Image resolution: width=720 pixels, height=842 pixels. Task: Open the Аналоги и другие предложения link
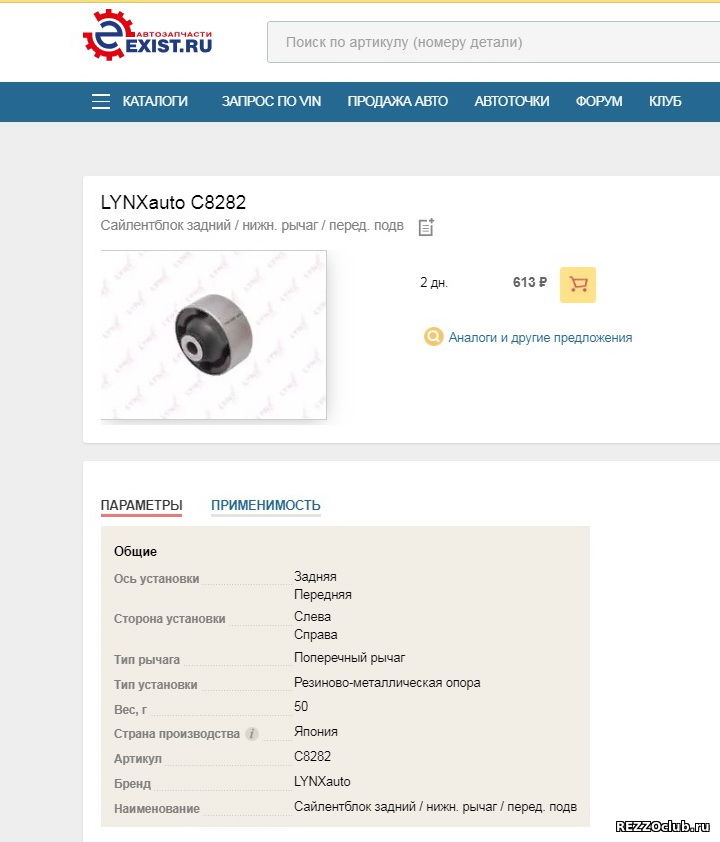[540, 337]
